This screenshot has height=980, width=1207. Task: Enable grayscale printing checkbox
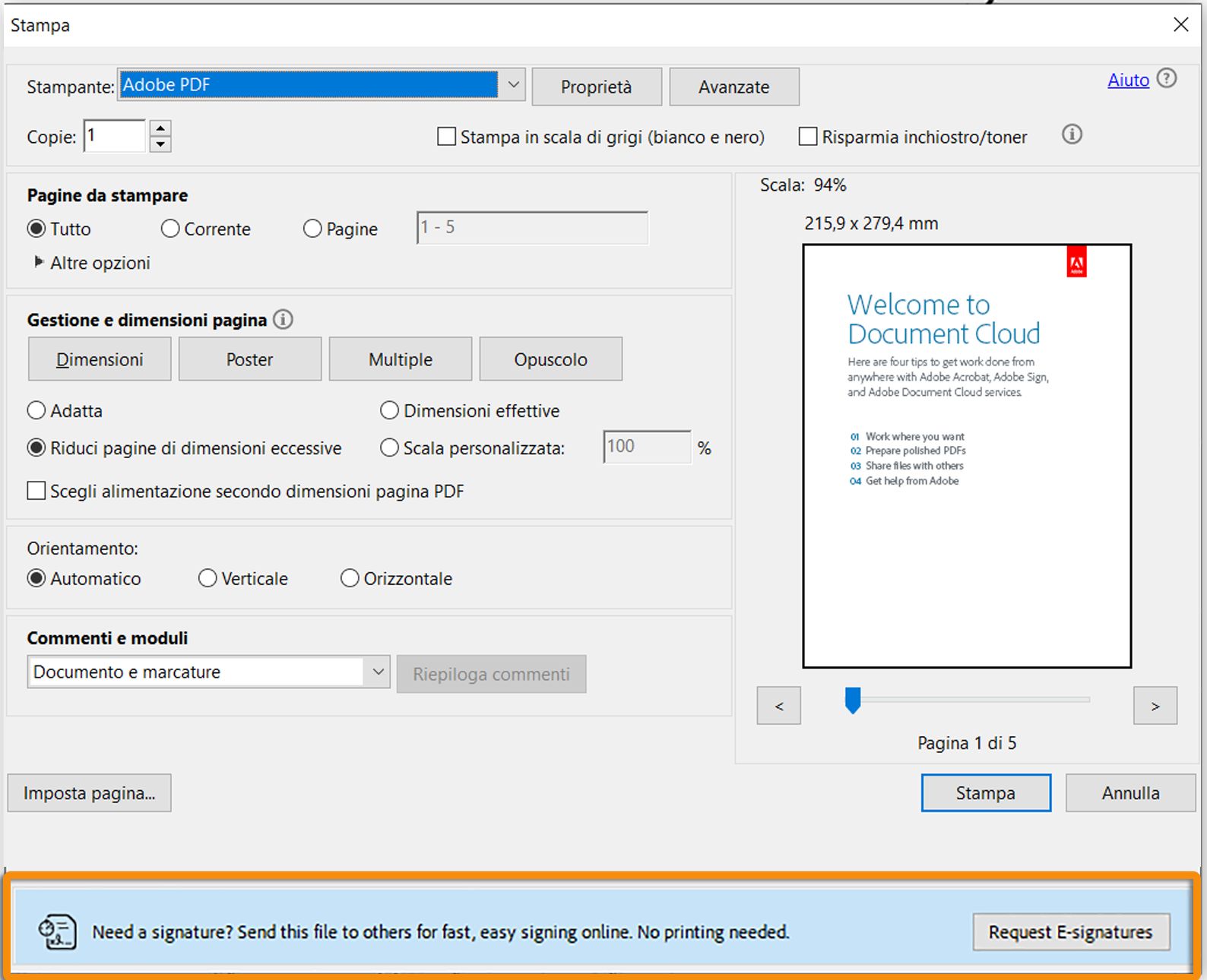click(x=447, y=137)
